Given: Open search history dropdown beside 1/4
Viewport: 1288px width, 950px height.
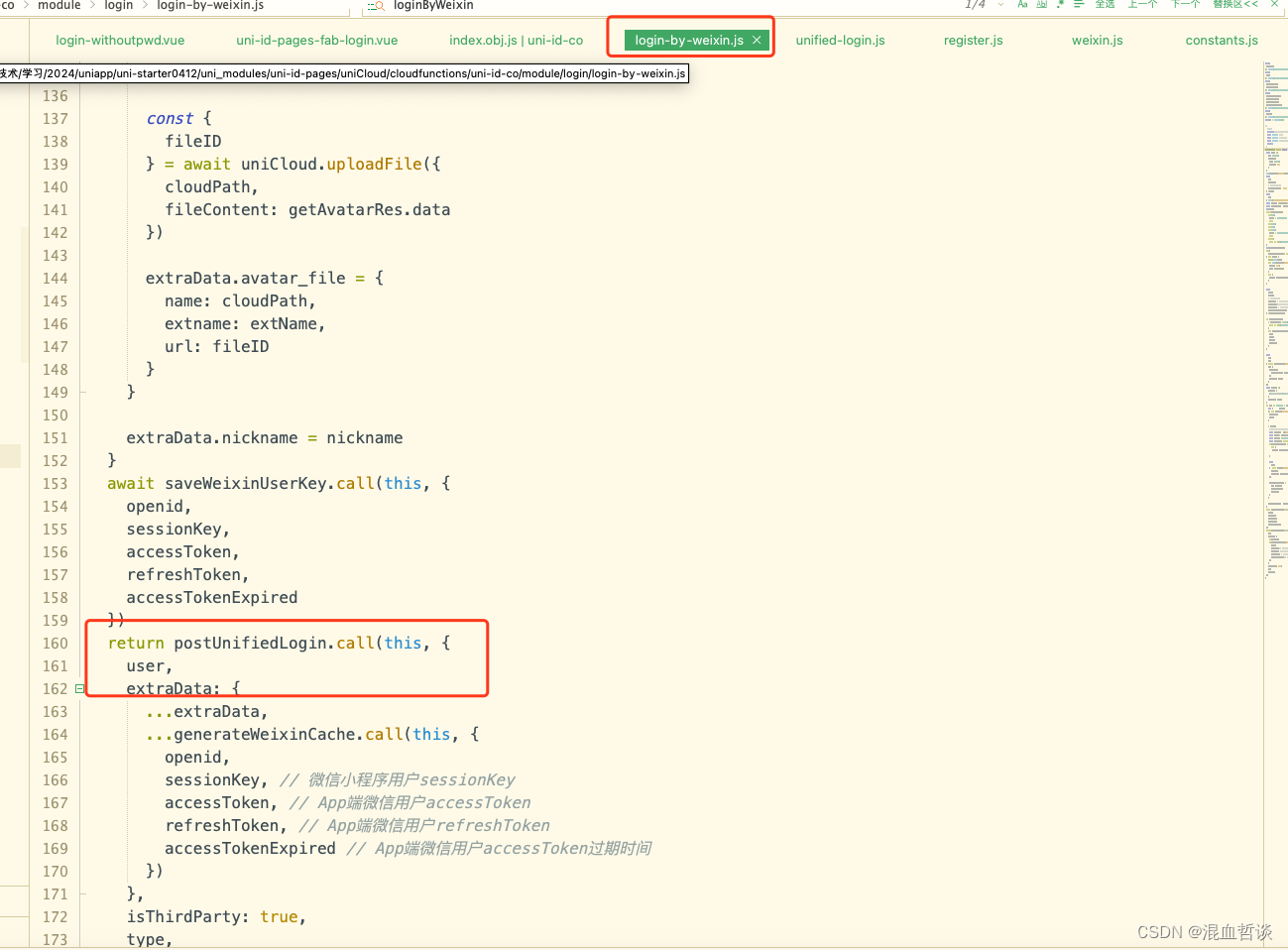Looking at the screenshot, I should click(x=1000, y=4).
